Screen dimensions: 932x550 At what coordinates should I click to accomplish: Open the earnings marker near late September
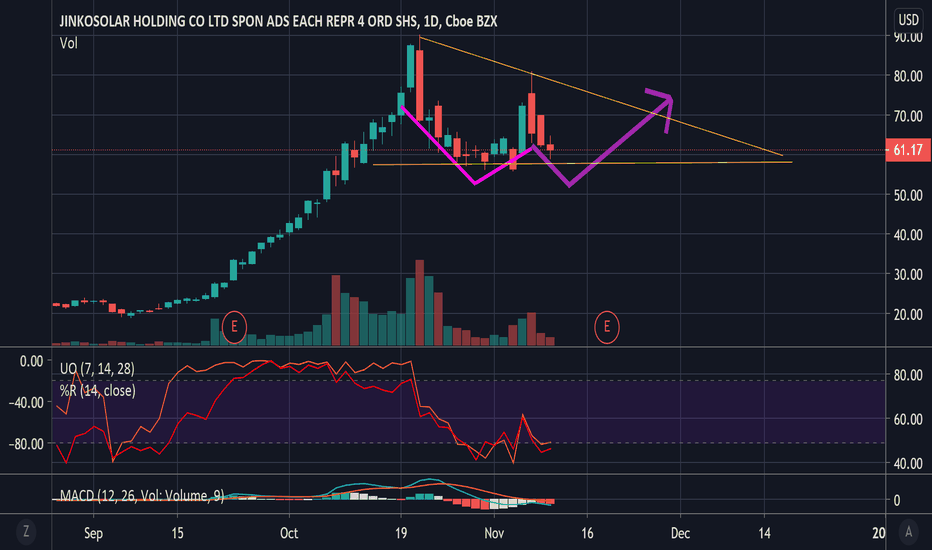(234, 326)
